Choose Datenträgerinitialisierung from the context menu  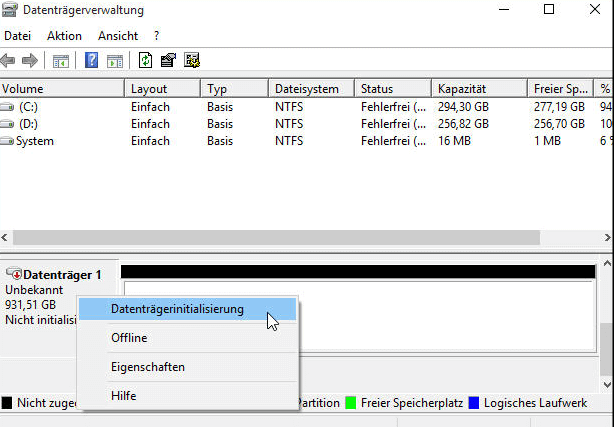tap(177, 309)
